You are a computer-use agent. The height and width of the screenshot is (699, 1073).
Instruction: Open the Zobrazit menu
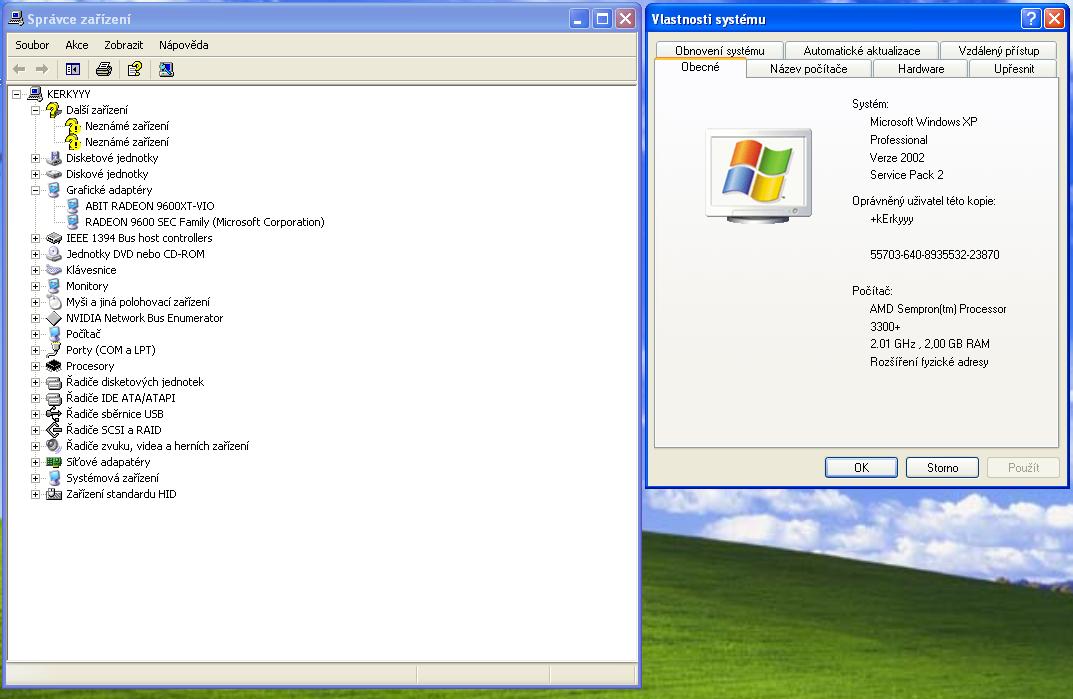124,45
